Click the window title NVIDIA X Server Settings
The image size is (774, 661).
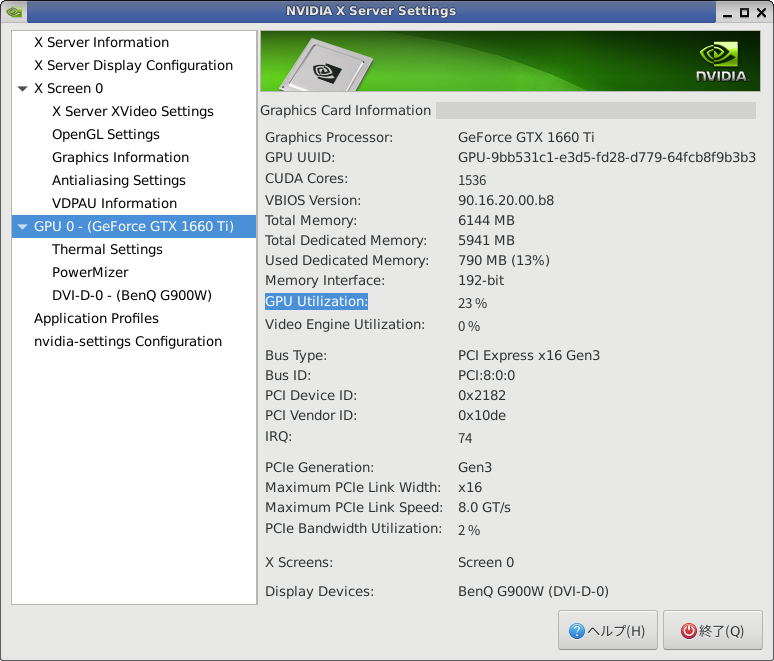(371, 11)
